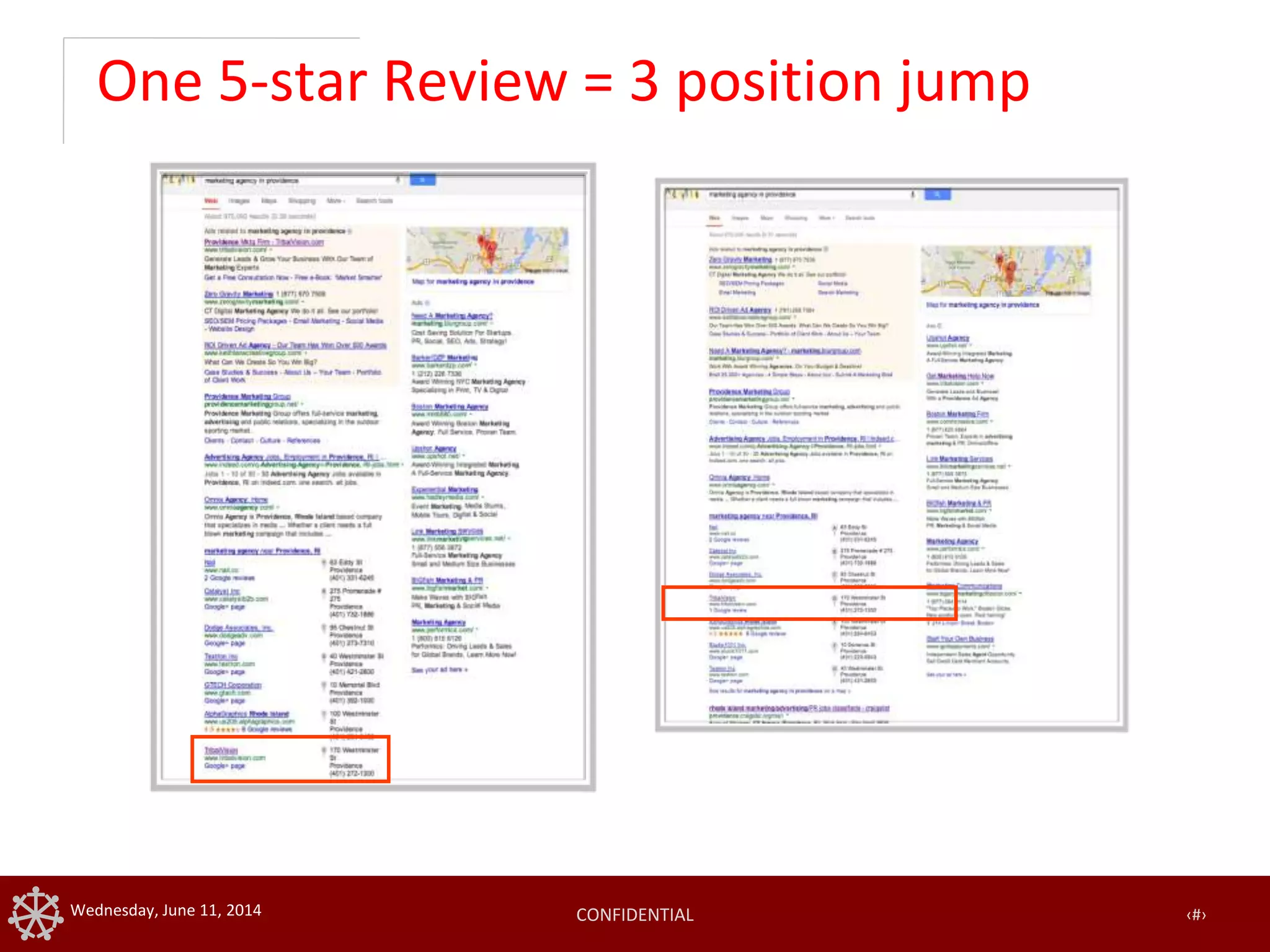The image size is (1270, 952).
Task: Click the location pin next to 63 Eddy St
Action: pos(324,563)
